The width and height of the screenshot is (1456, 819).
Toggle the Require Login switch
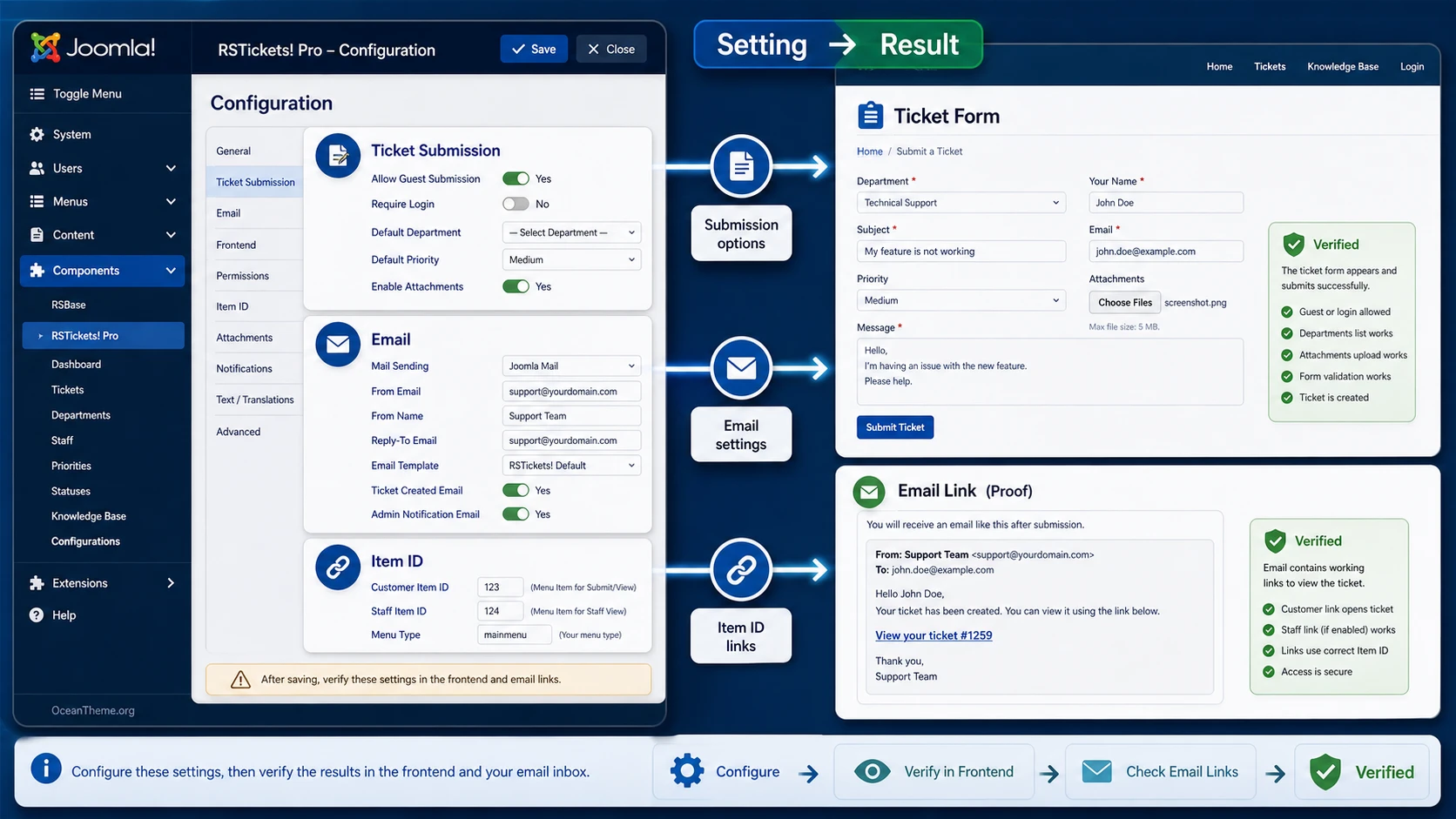click(516, 204)
